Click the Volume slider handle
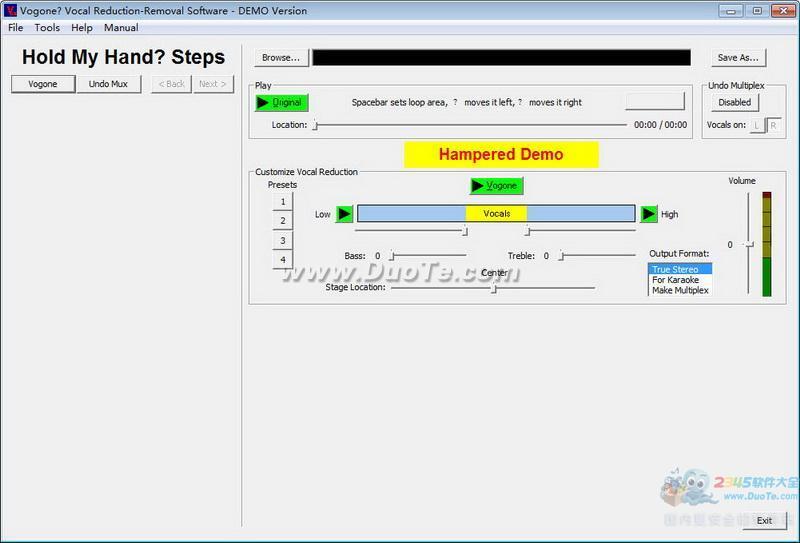800x543 pixels. [749, 244]
